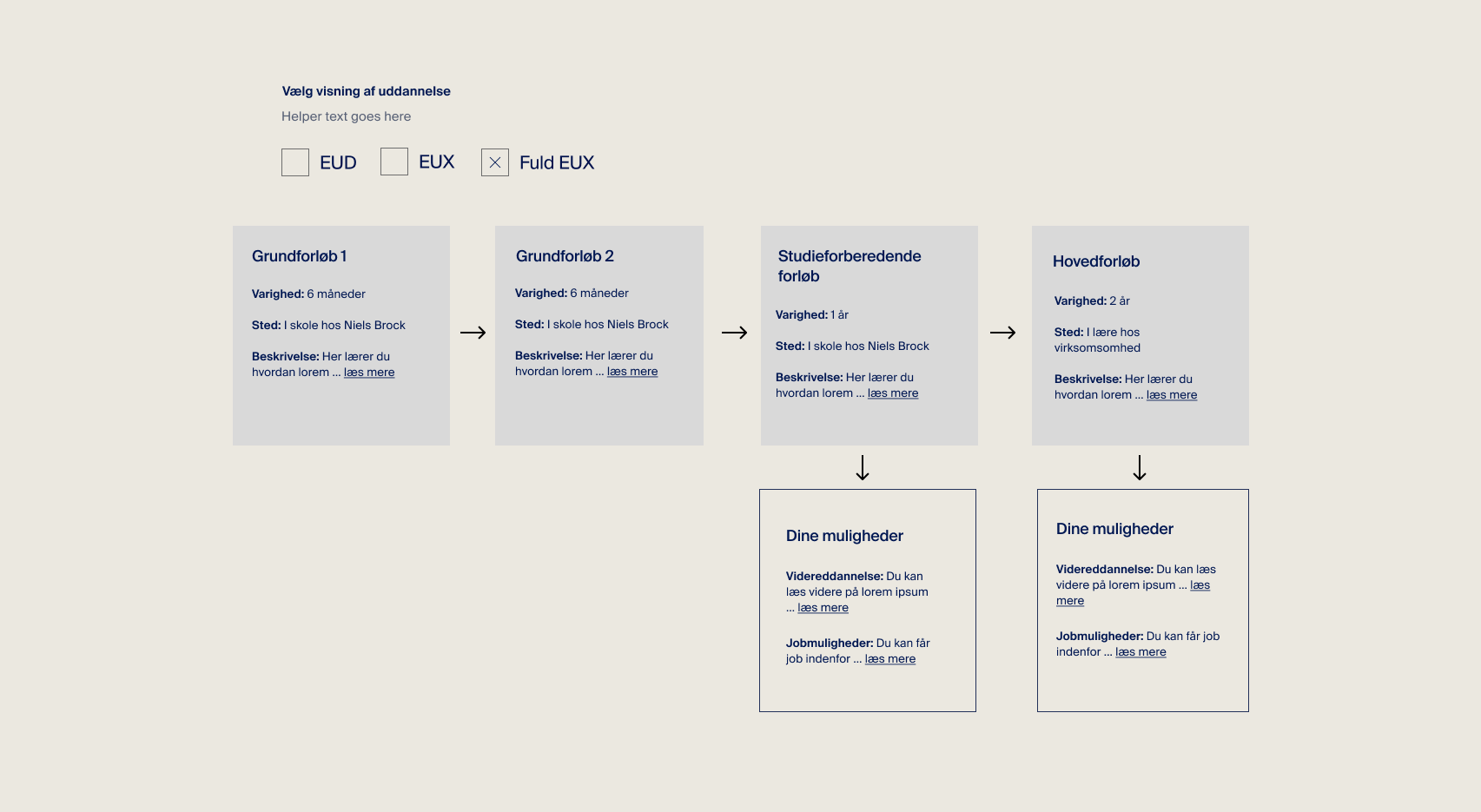Select the Hovedforløb card heading

pyautogui.click(x=1096, y=261)
